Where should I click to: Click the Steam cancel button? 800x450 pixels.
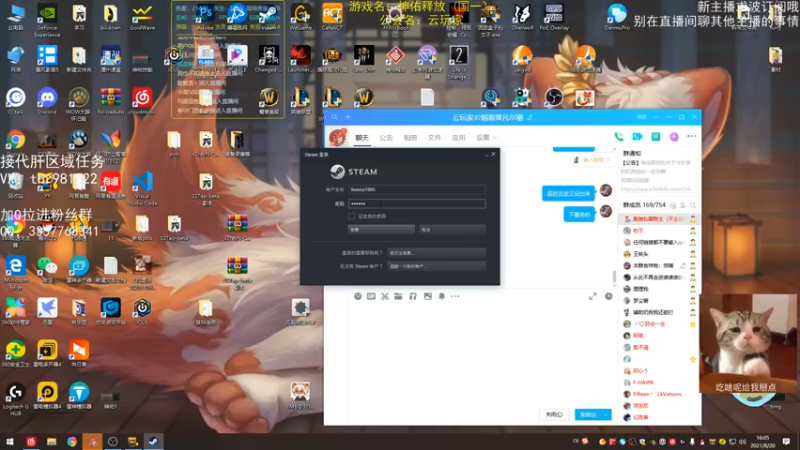click(452, 229)
